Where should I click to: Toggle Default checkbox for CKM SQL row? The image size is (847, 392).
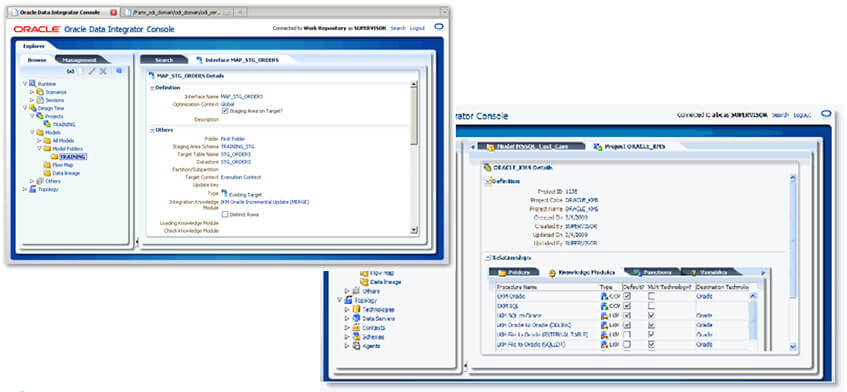point(627,306)
